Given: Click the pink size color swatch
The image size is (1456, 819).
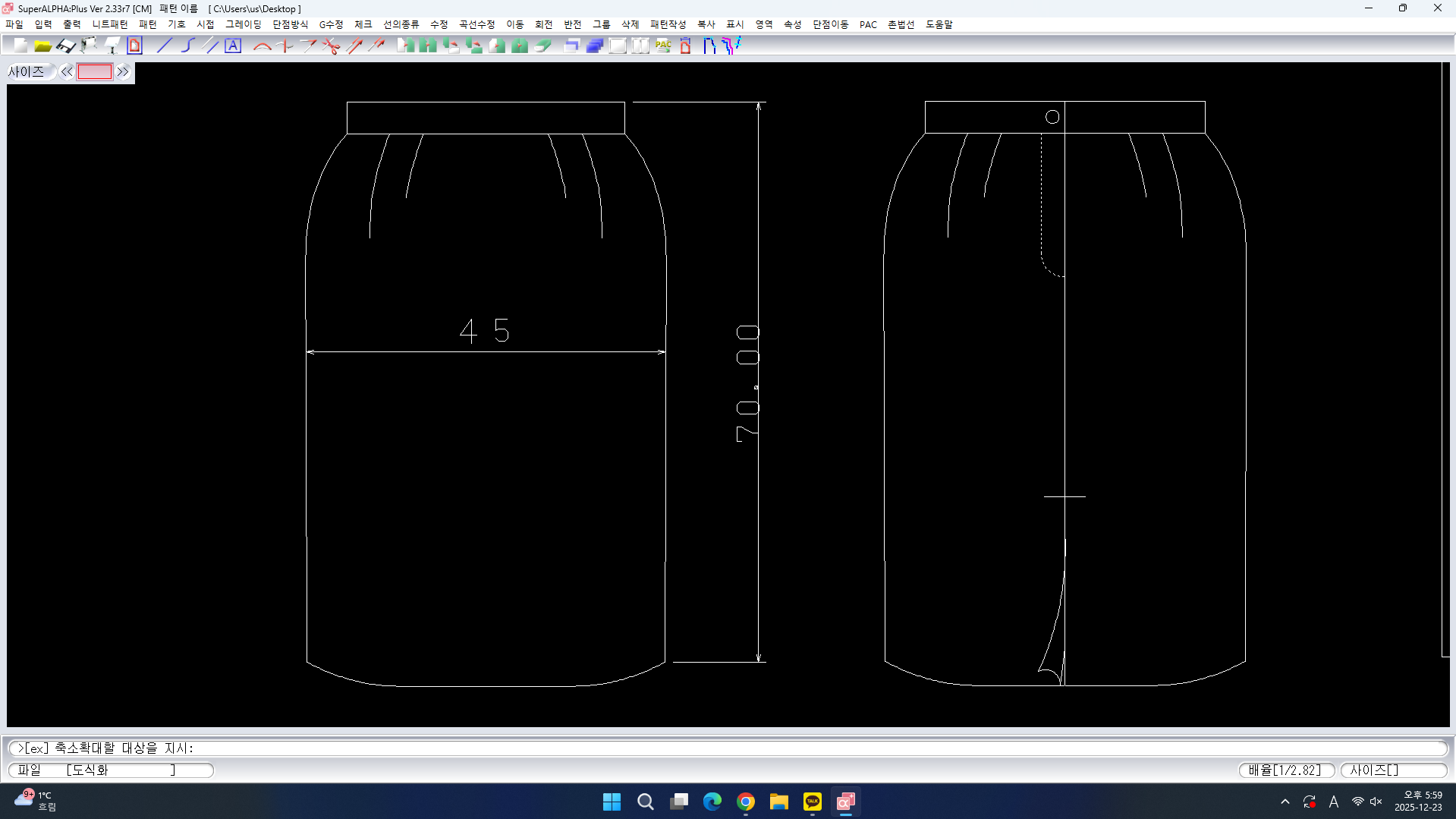Looking at the screenshot, I should (95, 72).
